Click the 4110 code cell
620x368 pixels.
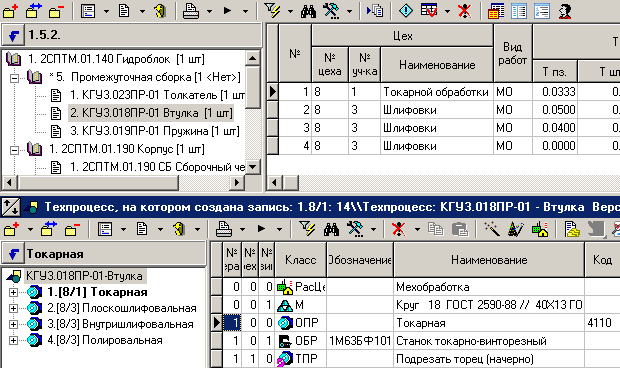[602, 323]
